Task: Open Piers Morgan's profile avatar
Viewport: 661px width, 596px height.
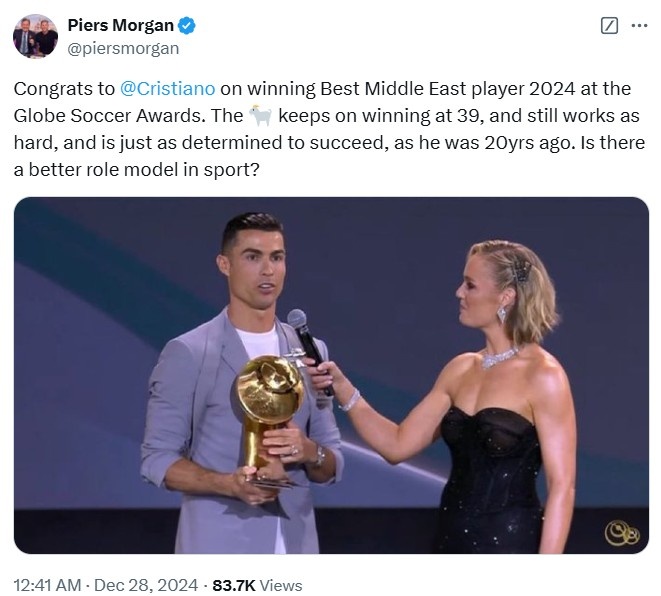Action: pos(35,37)
